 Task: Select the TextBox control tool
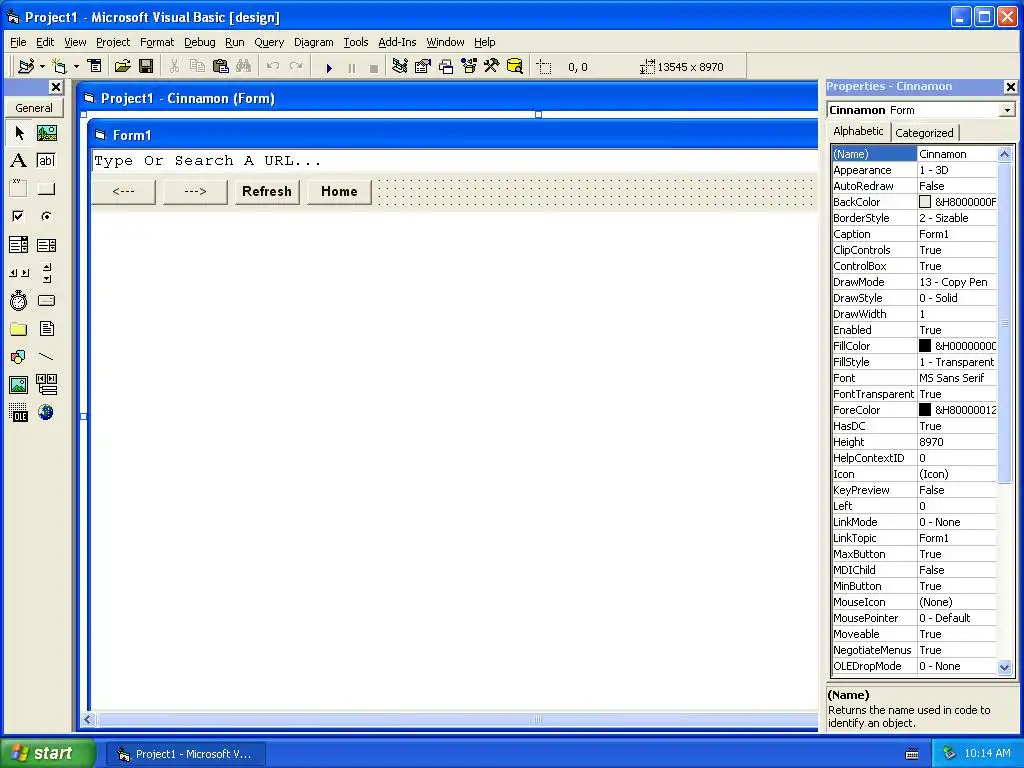(x=46, y=161)
